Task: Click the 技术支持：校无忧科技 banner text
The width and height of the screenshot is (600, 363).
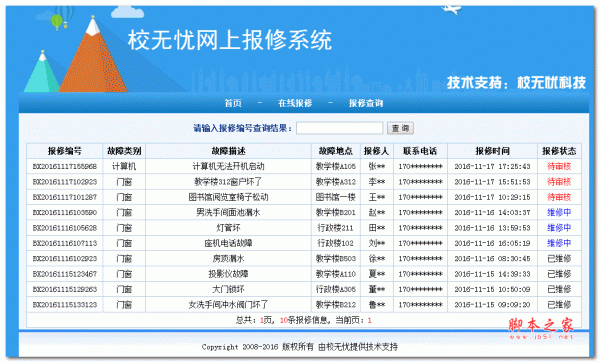Action: pyautogui.click(x=516, y=83)
